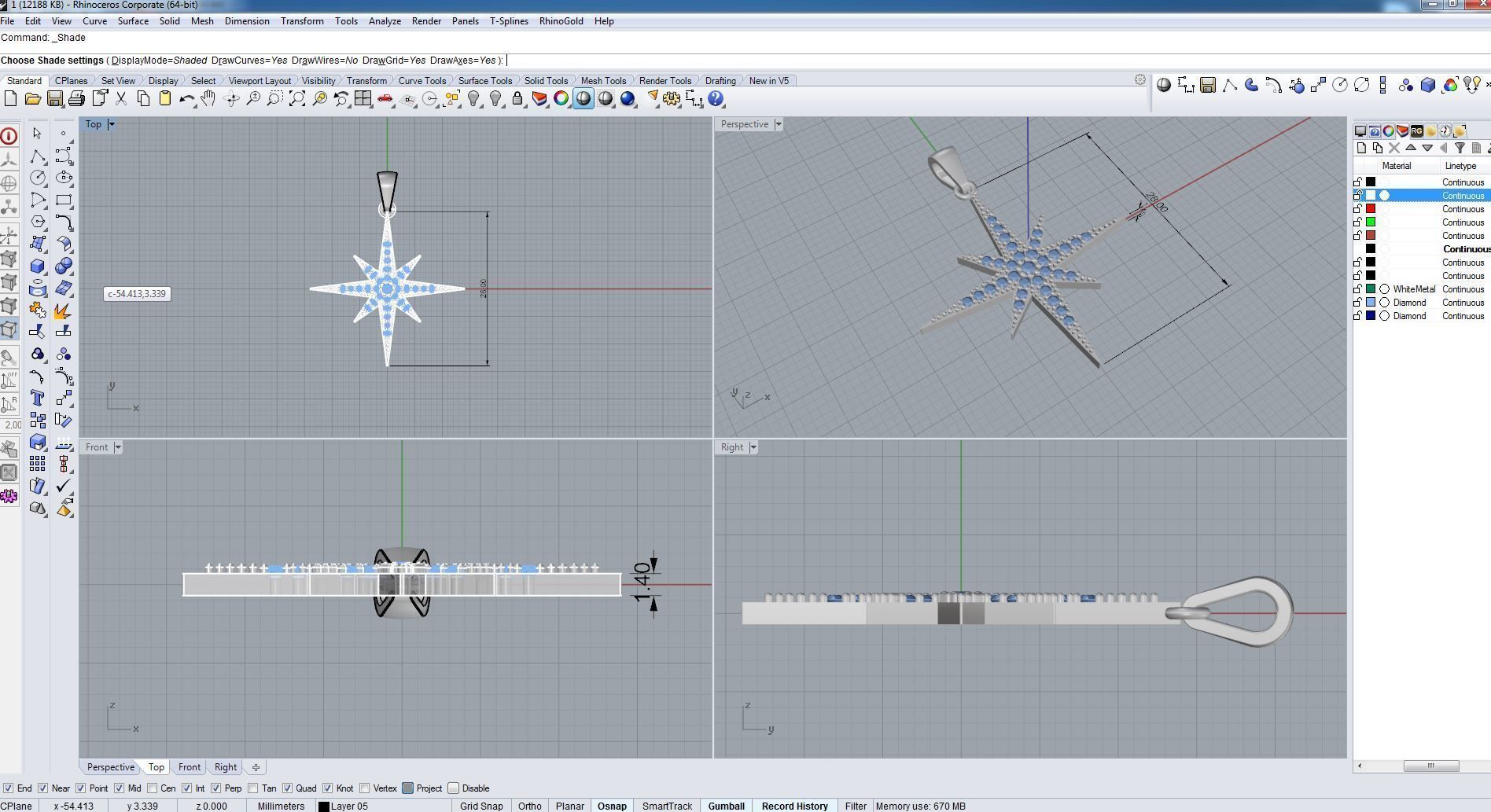Click the green layer color swatch

coord(1371,222)
